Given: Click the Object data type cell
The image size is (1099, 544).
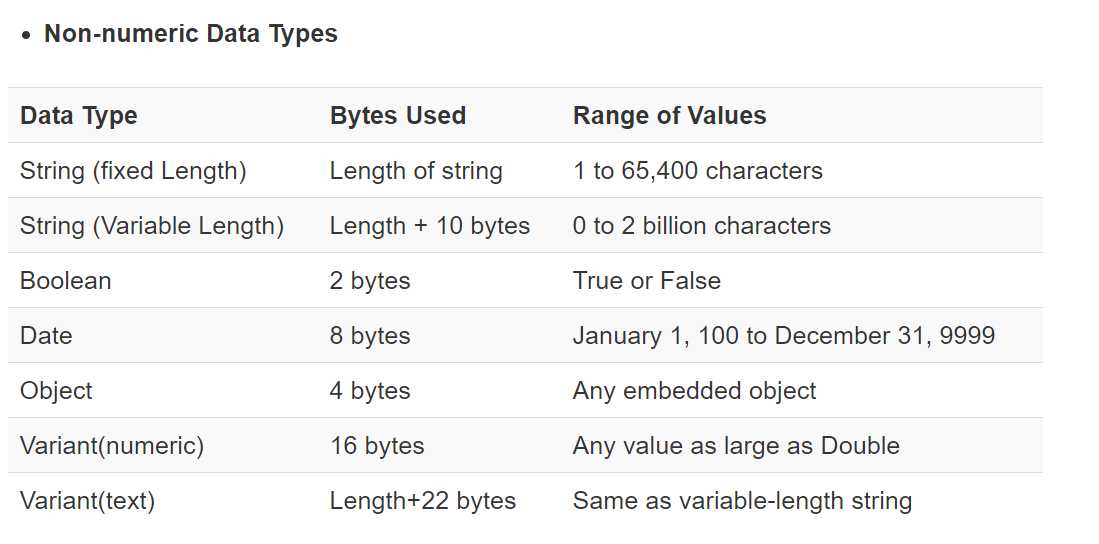Looking at the screenshot, I should click(x=56, y=390).
